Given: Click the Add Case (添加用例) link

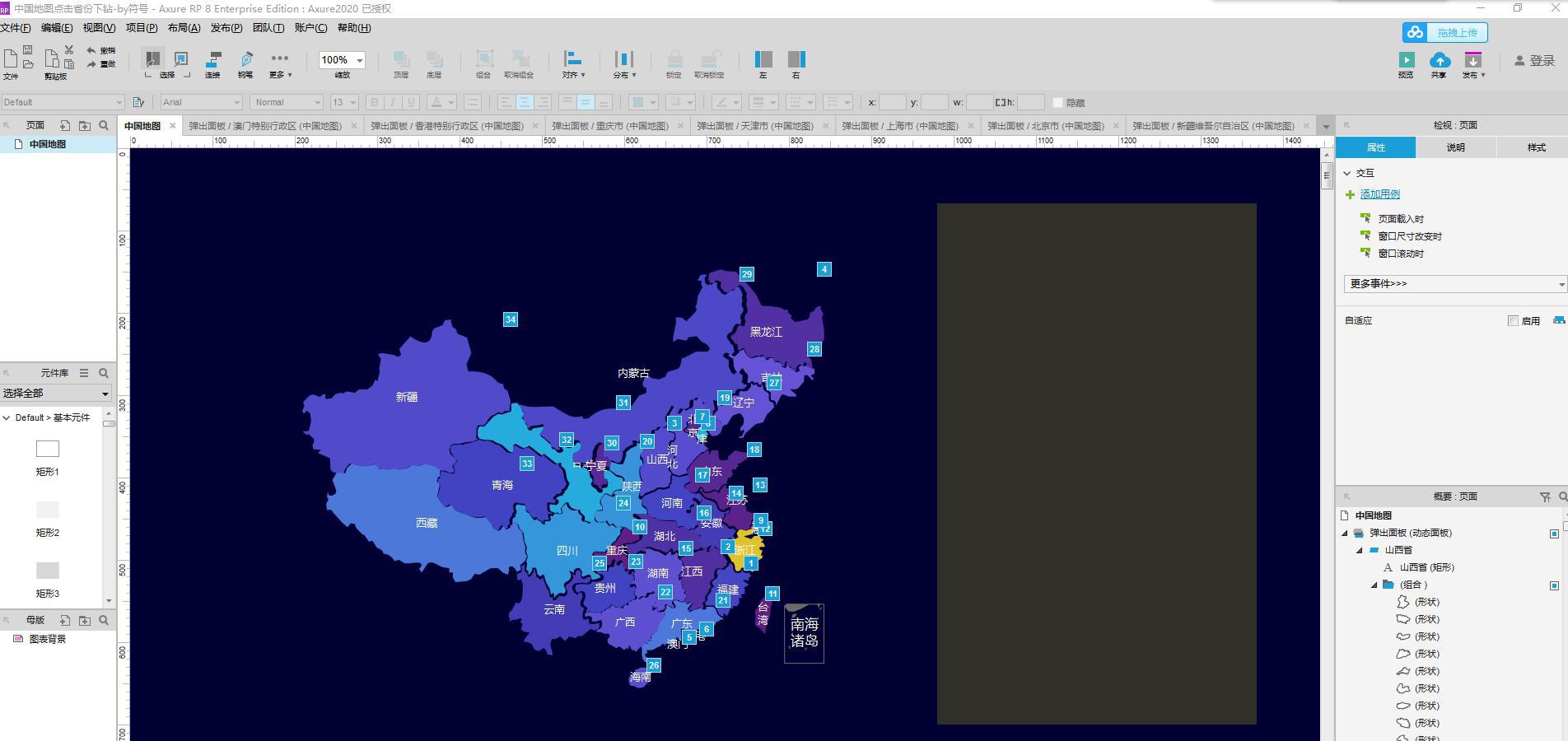Looking at the screenshot, I should [1379, 194].
